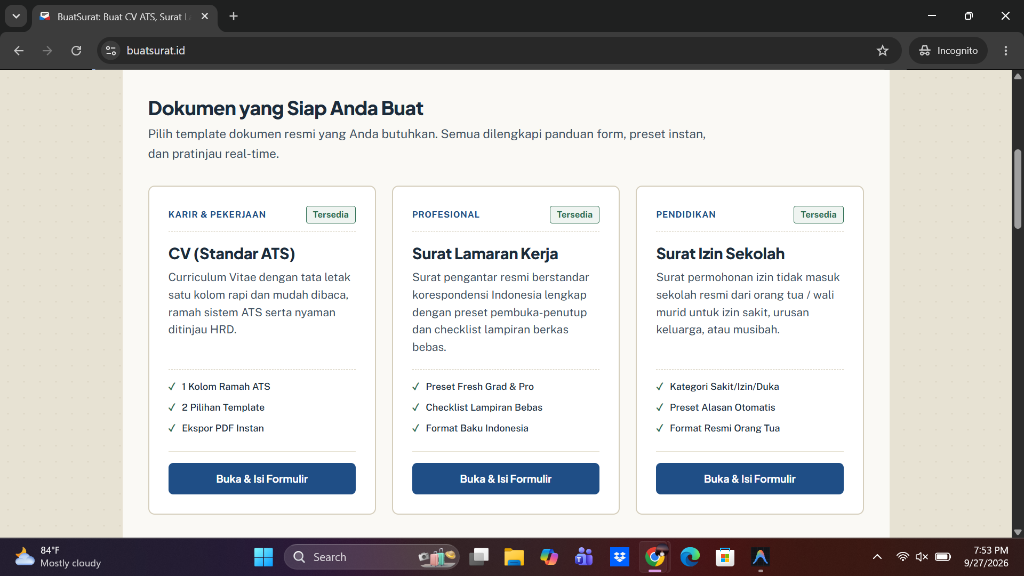Click the Tersedia badge on Pendidikan card
The image size is (1024, 576).
coord(818,215)
